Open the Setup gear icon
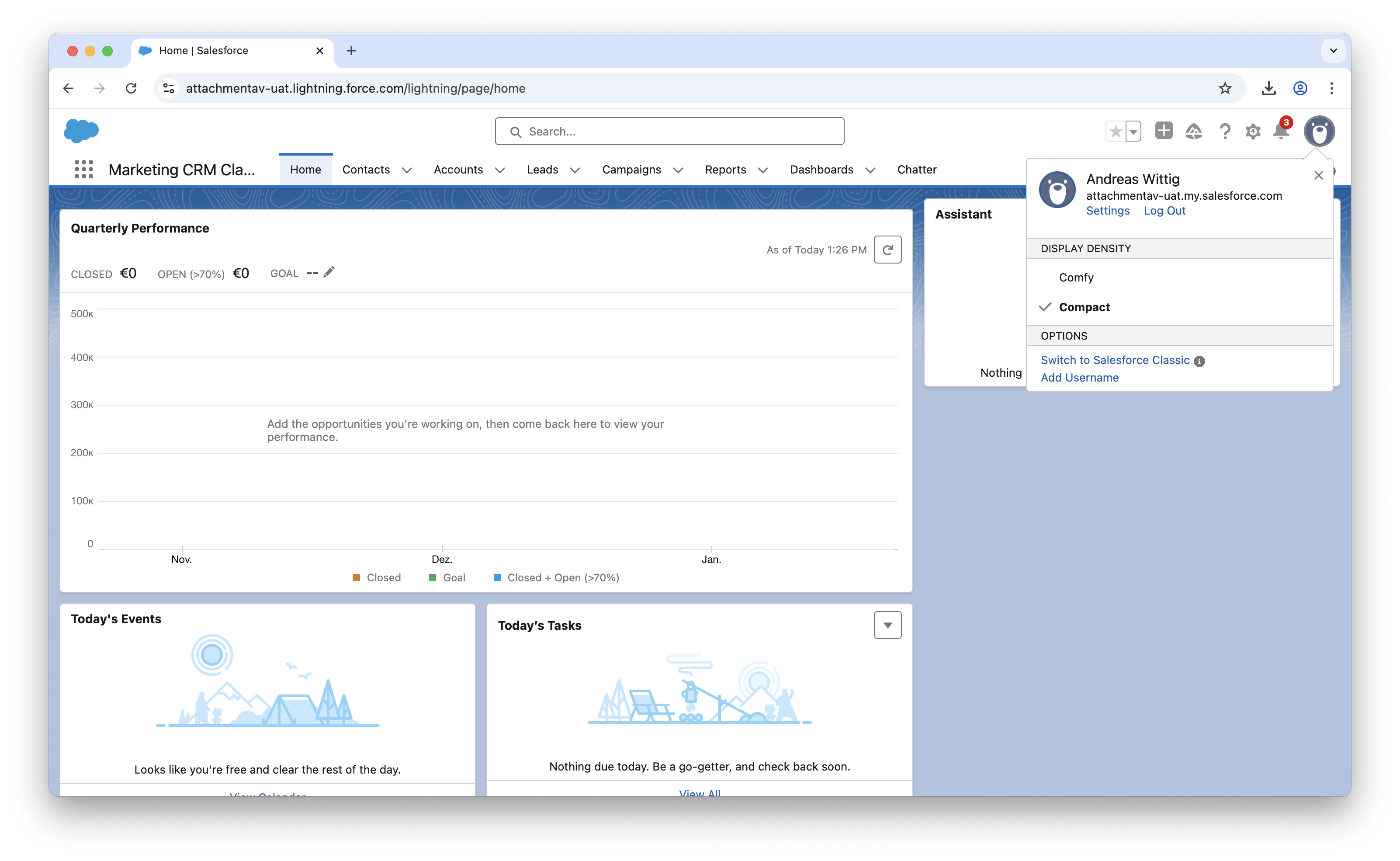The height and width of the screenshot is (861, 1400). point(1253,132)
